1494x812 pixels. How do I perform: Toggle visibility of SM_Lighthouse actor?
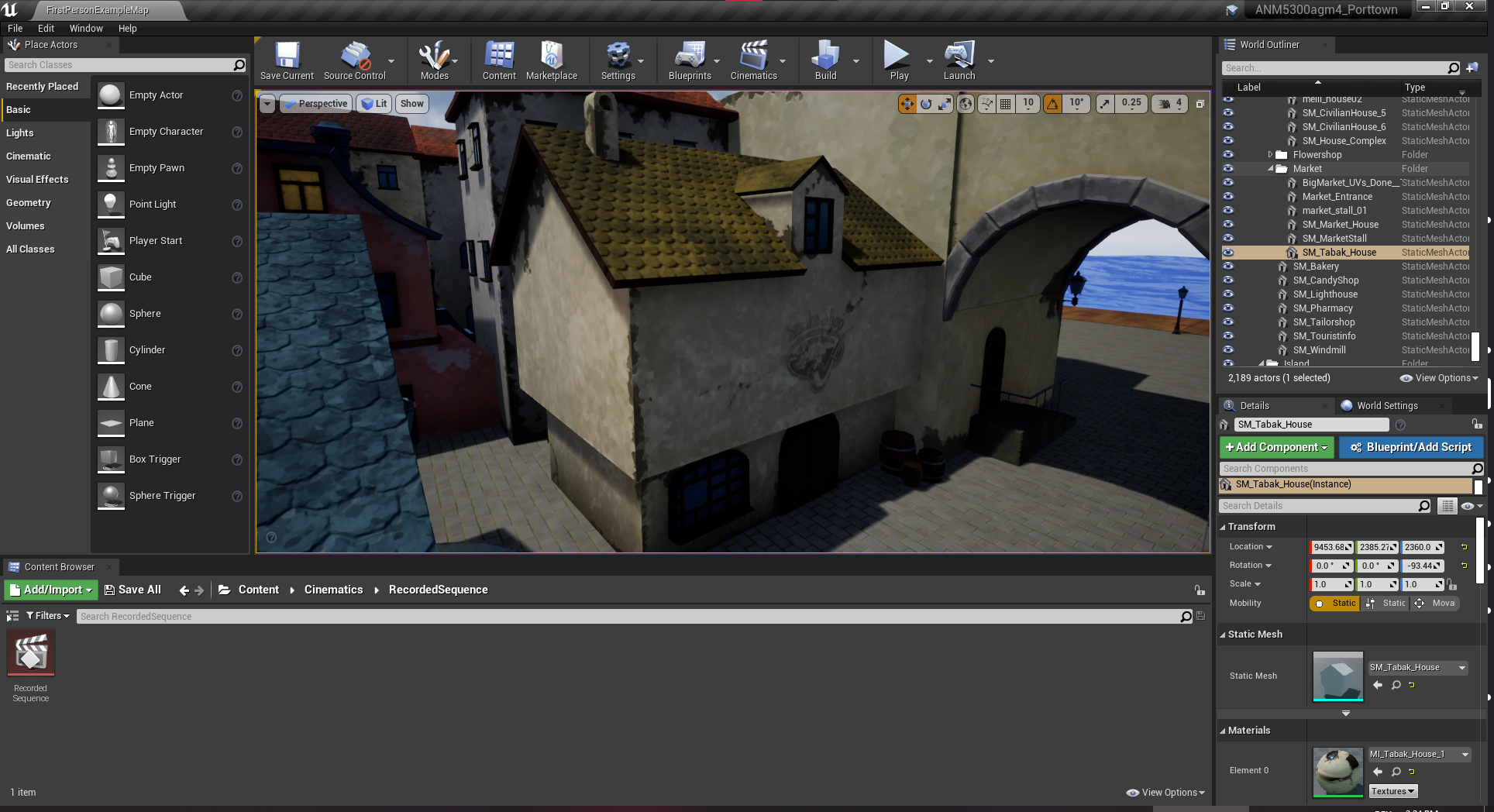pos(1228,294)
